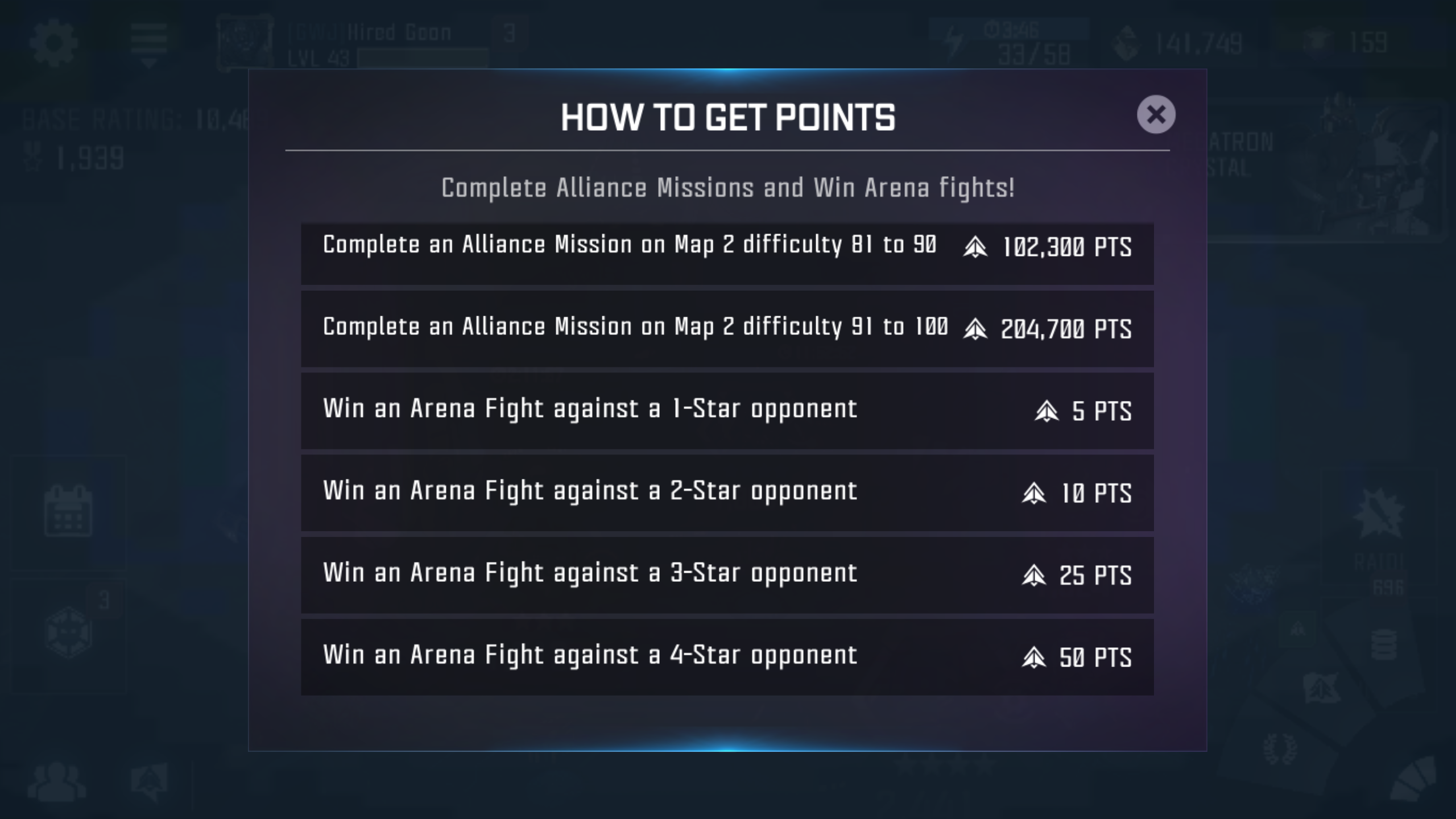Open the chat bubble icon
The height and width of the screenshot is (819, 1456).
[x=150, y=781]
